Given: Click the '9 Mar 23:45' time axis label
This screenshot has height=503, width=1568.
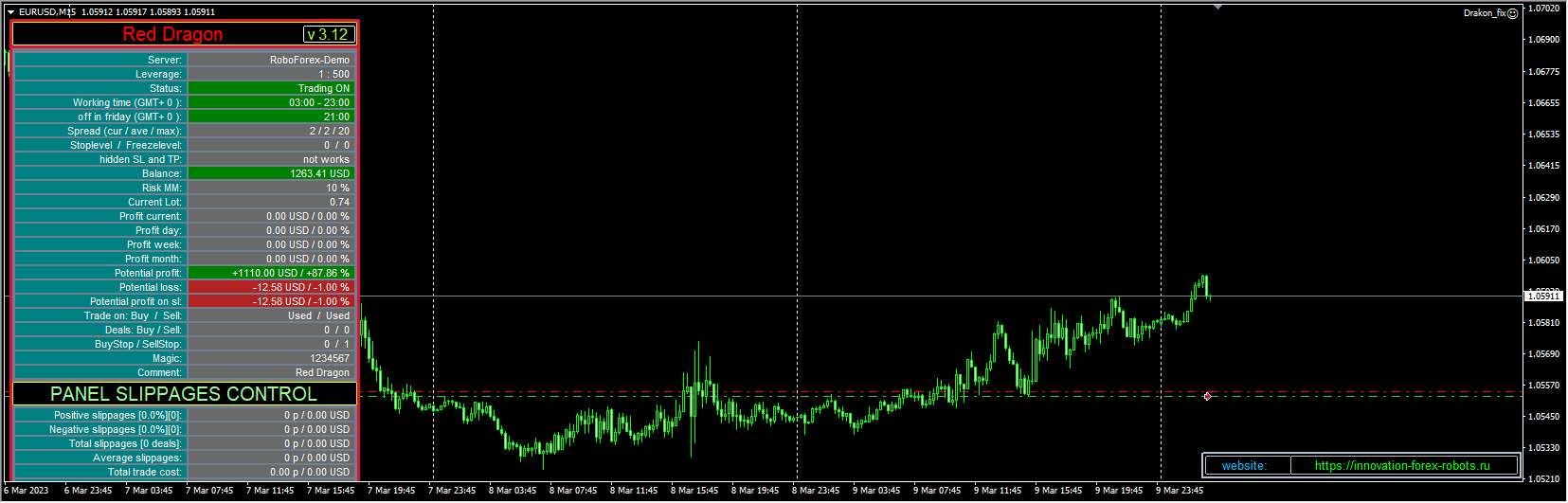Looking at the screenshot, I should (1180, 491).
